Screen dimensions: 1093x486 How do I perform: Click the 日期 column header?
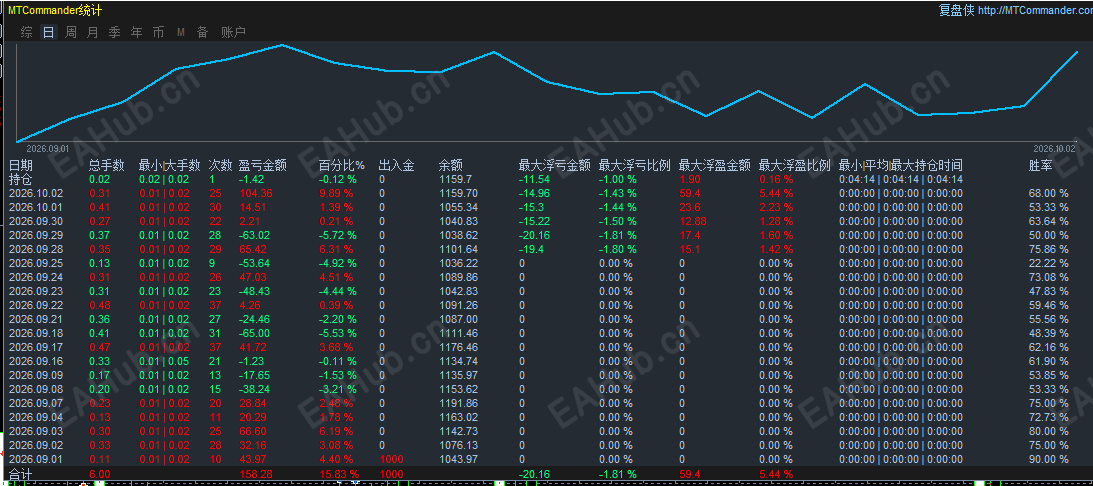coord(20,165)
